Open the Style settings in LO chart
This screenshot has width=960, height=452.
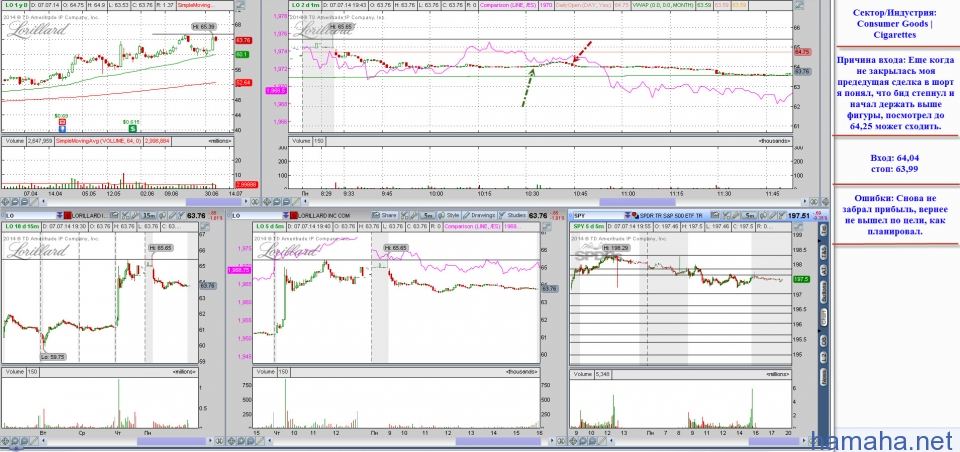[450, 215]
